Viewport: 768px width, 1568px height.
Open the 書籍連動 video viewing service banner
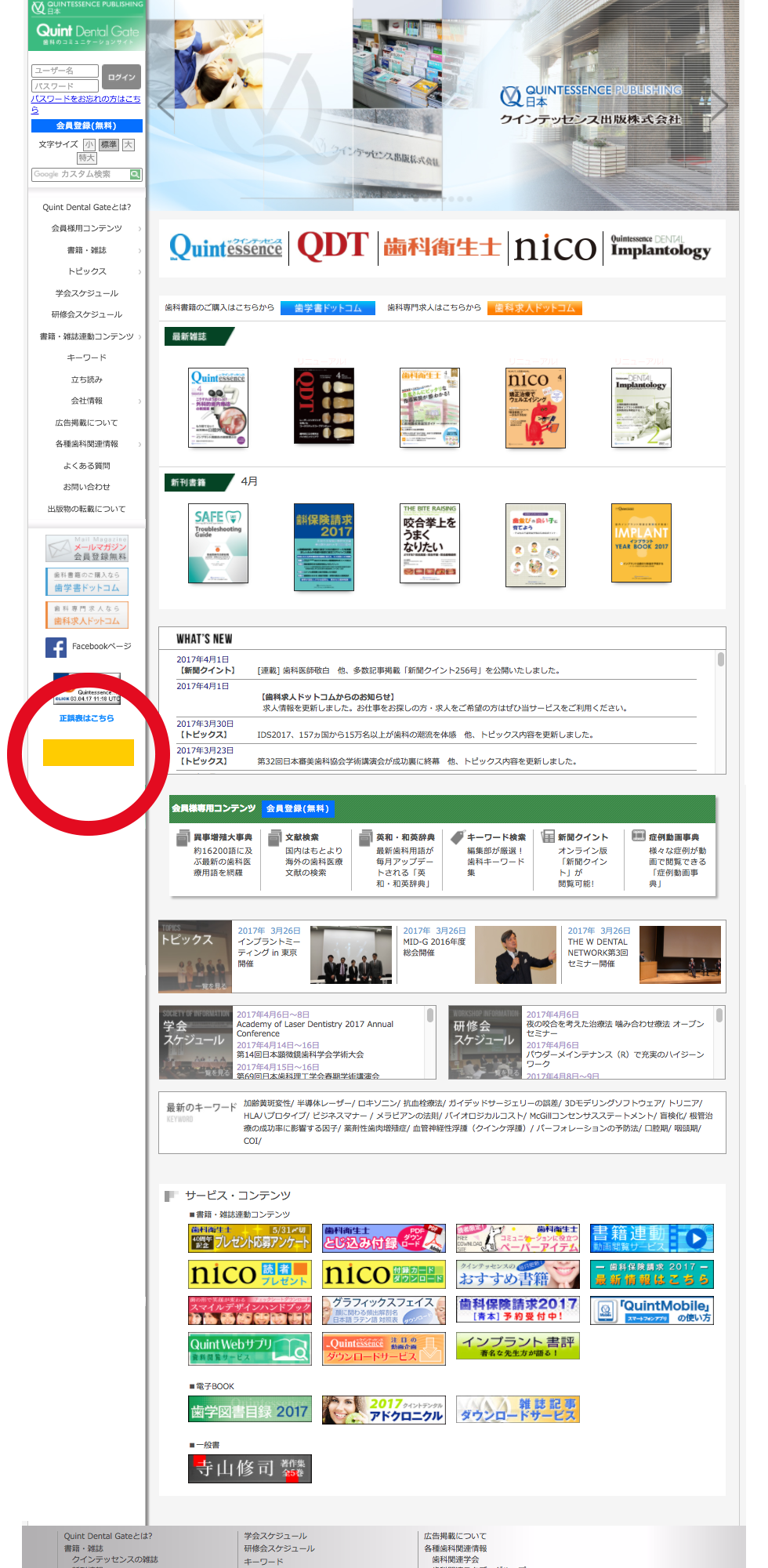(652, 1238)
